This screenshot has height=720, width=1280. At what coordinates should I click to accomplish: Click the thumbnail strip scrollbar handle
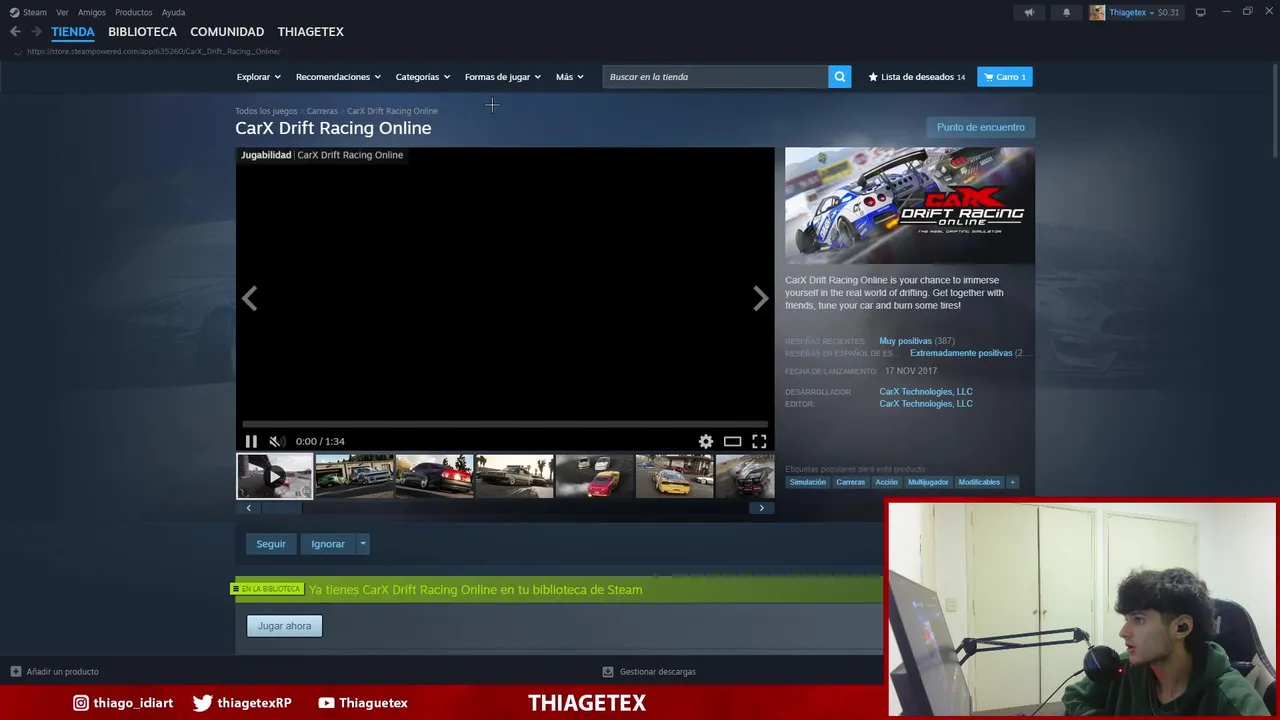point(280,508)
